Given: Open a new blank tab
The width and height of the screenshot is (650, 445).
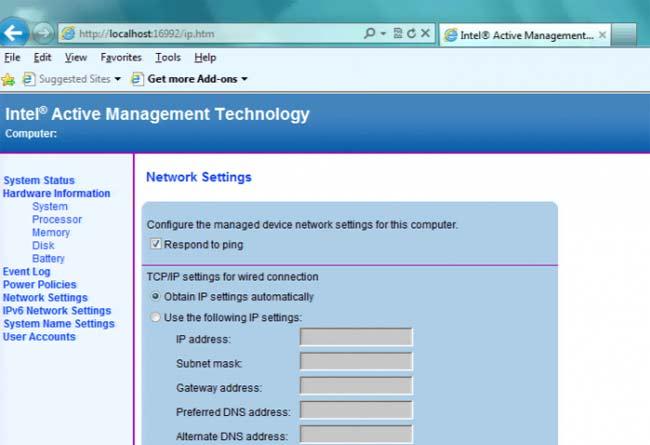Looking at the screenshot, I should (624, 35).
